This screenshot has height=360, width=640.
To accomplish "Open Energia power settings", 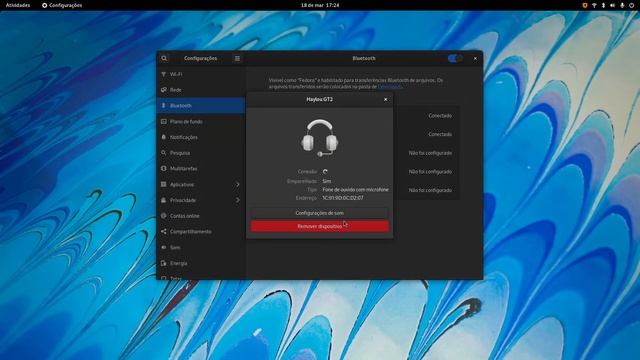I will pyautogui.click(x=201, y=263).
